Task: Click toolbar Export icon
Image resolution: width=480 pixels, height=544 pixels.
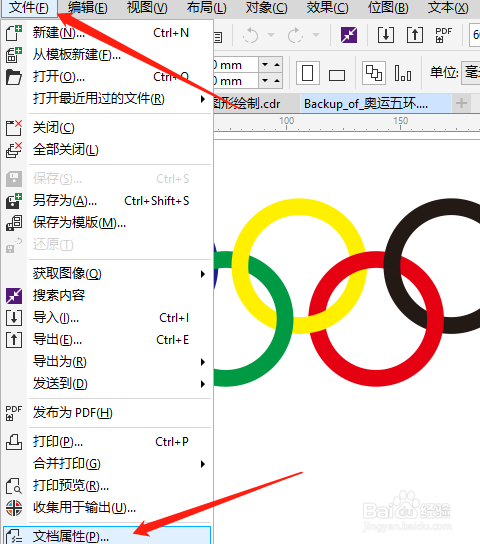Action: 415,35
